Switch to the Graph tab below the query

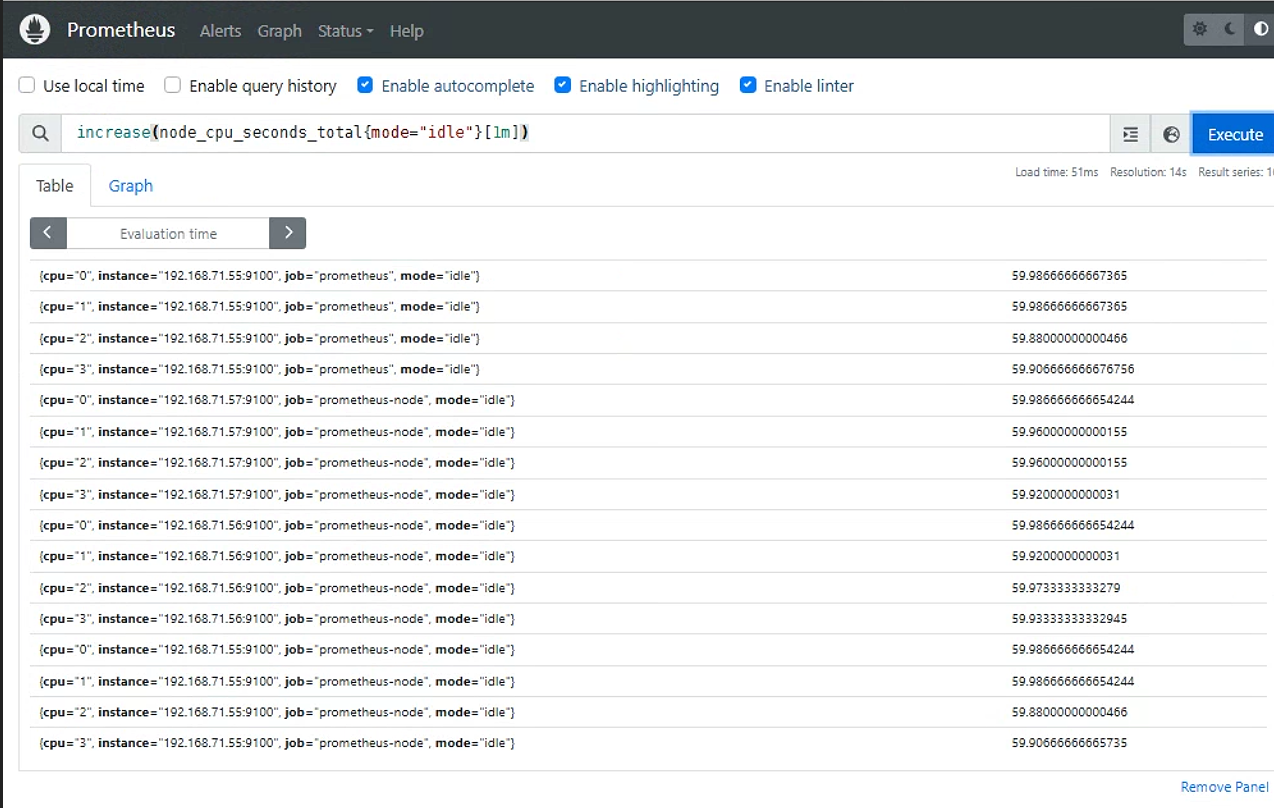tap(131, 186)
